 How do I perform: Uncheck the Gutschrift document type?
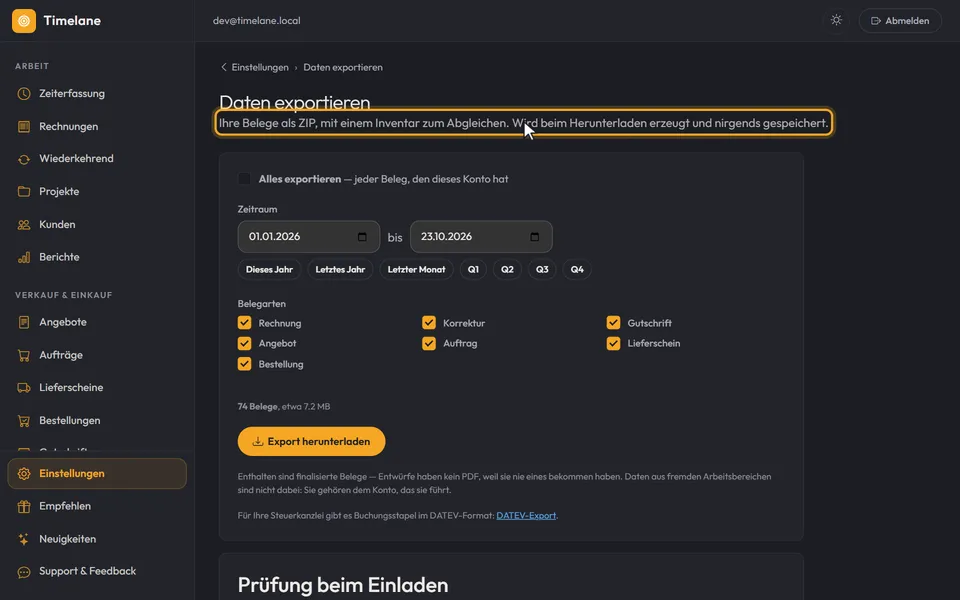[x=613, y=323]
